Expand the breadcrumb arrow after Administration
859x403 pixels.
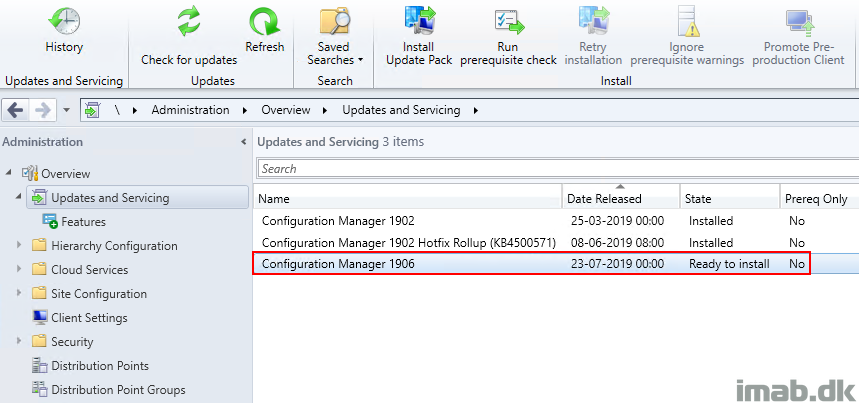245,110
